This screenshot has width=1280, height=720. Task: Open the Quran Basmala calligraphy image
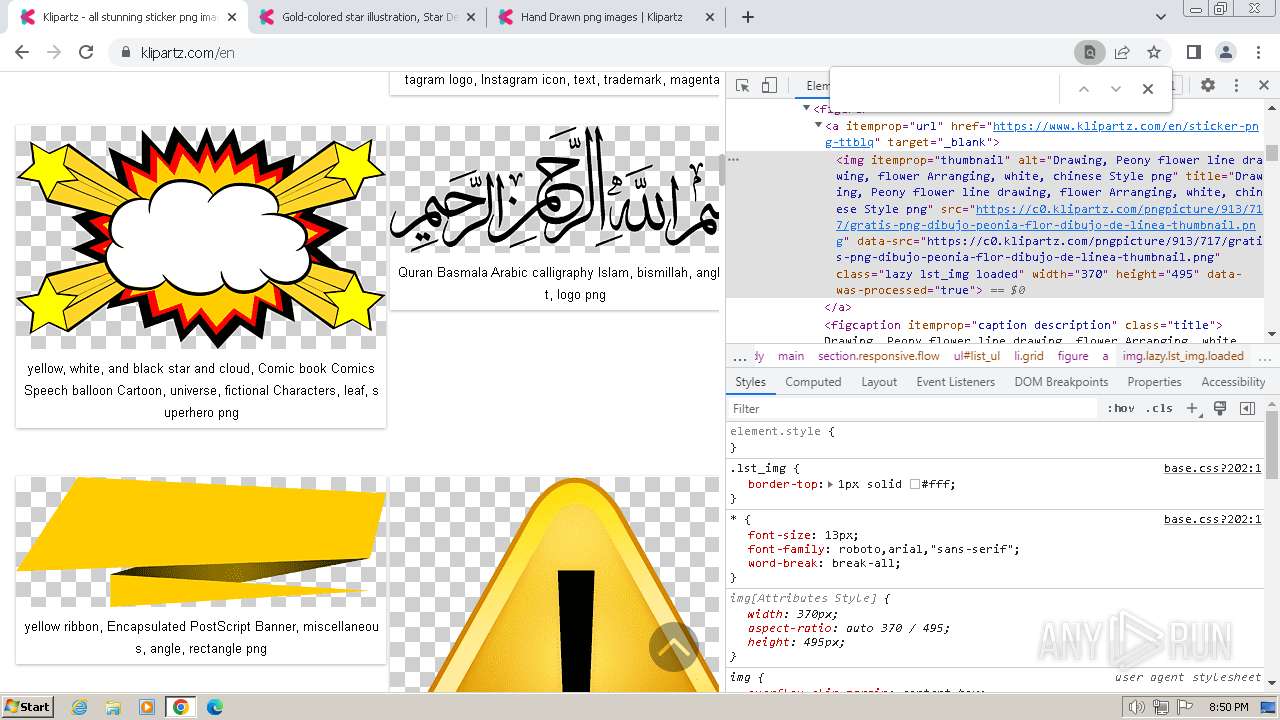click(x=555, y=190)
